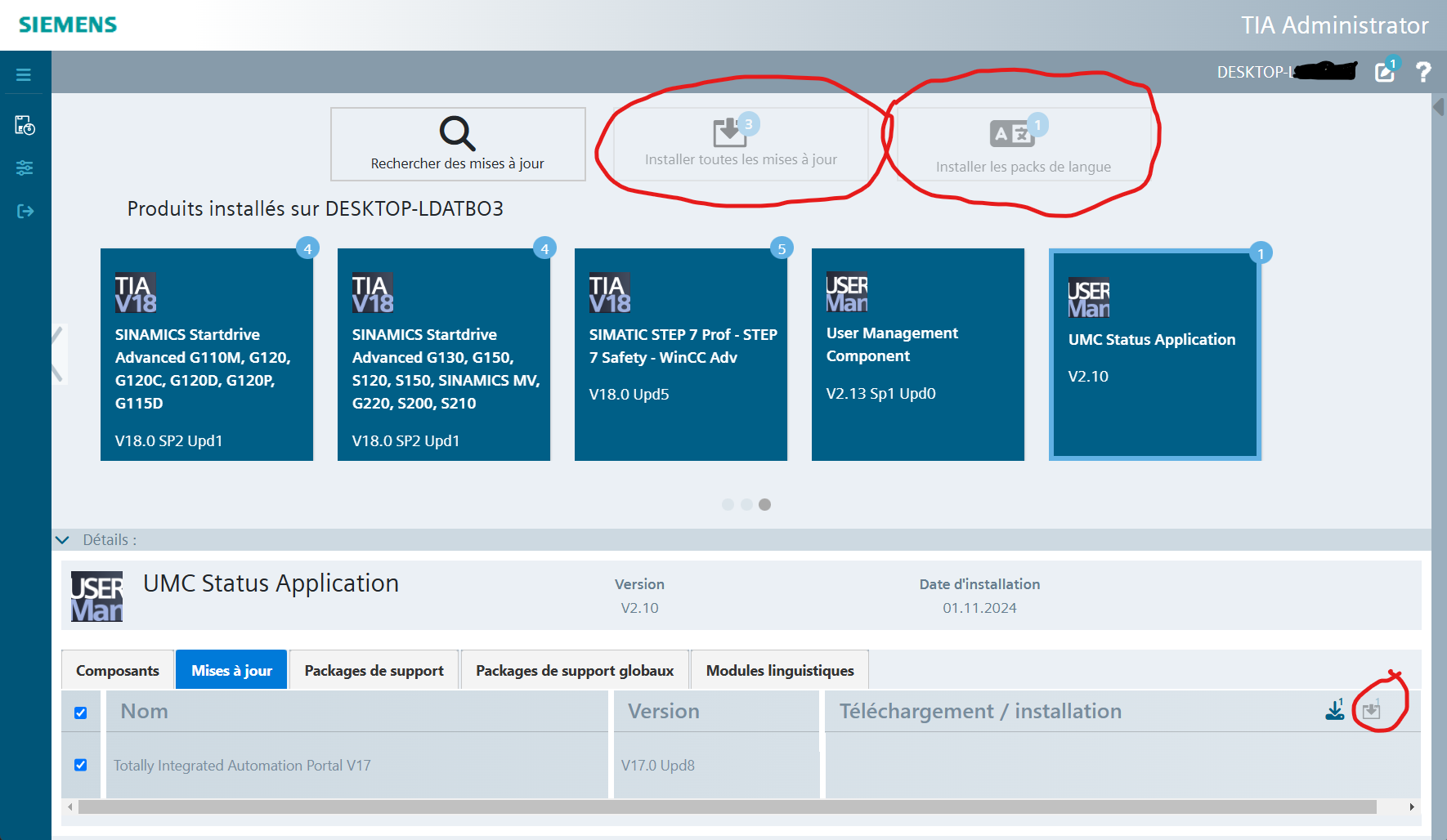
Task: Collapse the Détails section chevron
Action: 62,540
